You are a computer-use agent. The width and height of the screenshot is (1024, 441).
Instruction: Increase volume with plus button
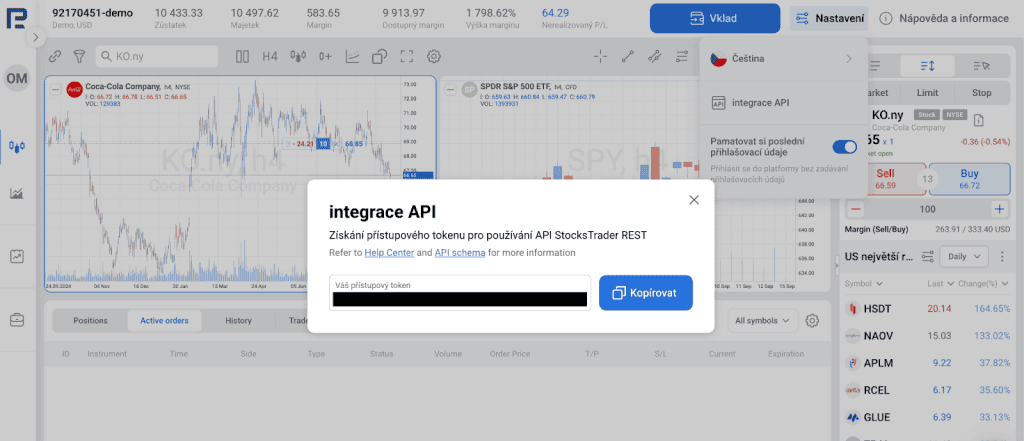(x=999, y=210)
